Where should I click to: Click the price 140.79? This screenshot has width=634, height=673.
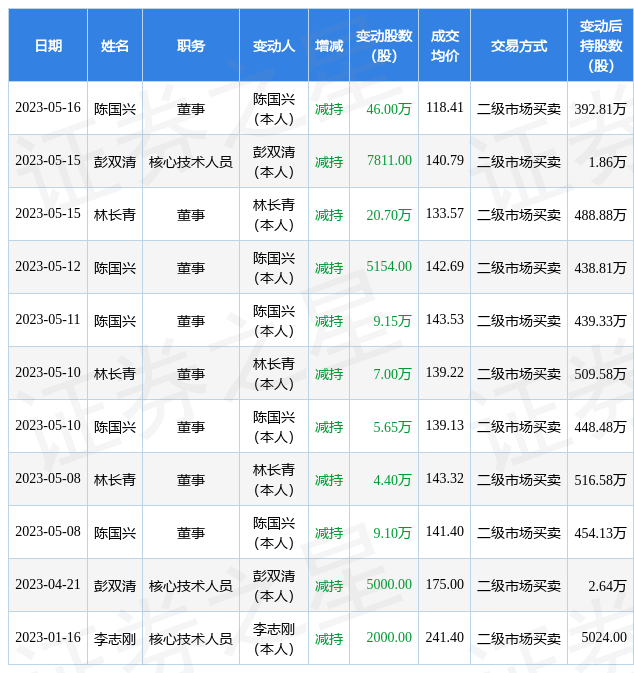click(x=445, y=161)
